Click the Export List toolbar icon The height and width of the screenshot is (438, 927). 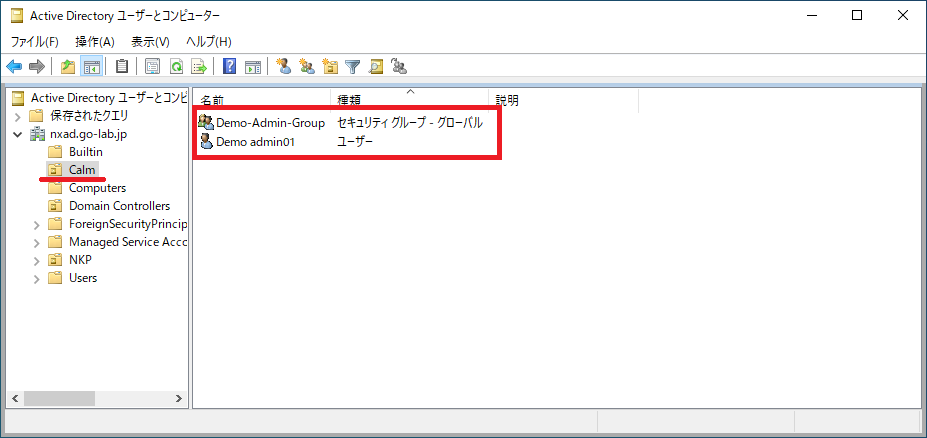point(199,67)
